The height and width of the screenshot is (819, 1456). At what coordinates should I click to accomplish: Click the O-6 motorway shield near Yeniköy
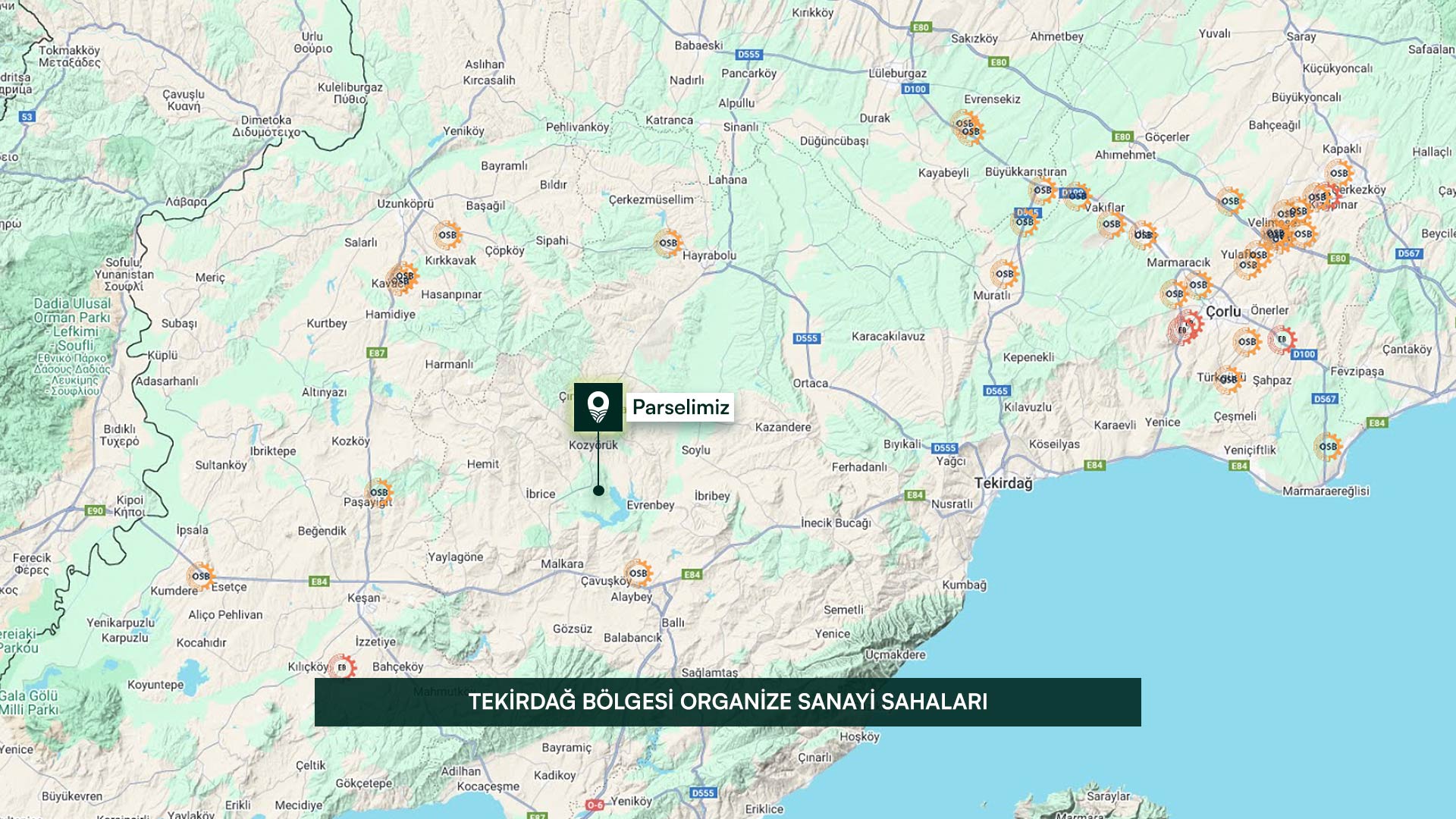pyautogui.click(x=595, y=805)
